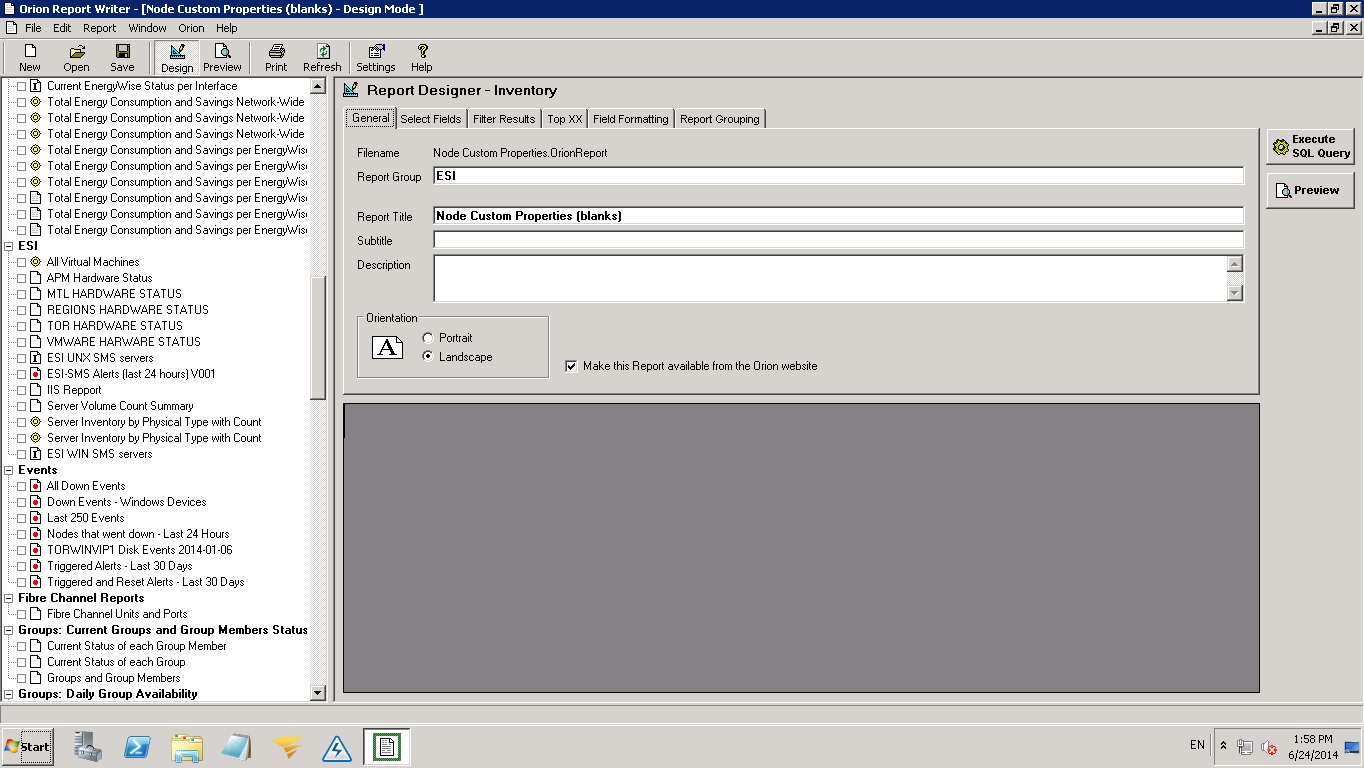Click the Start button
This screenshot has height=768, width=1364.
(x=27, y=746)
